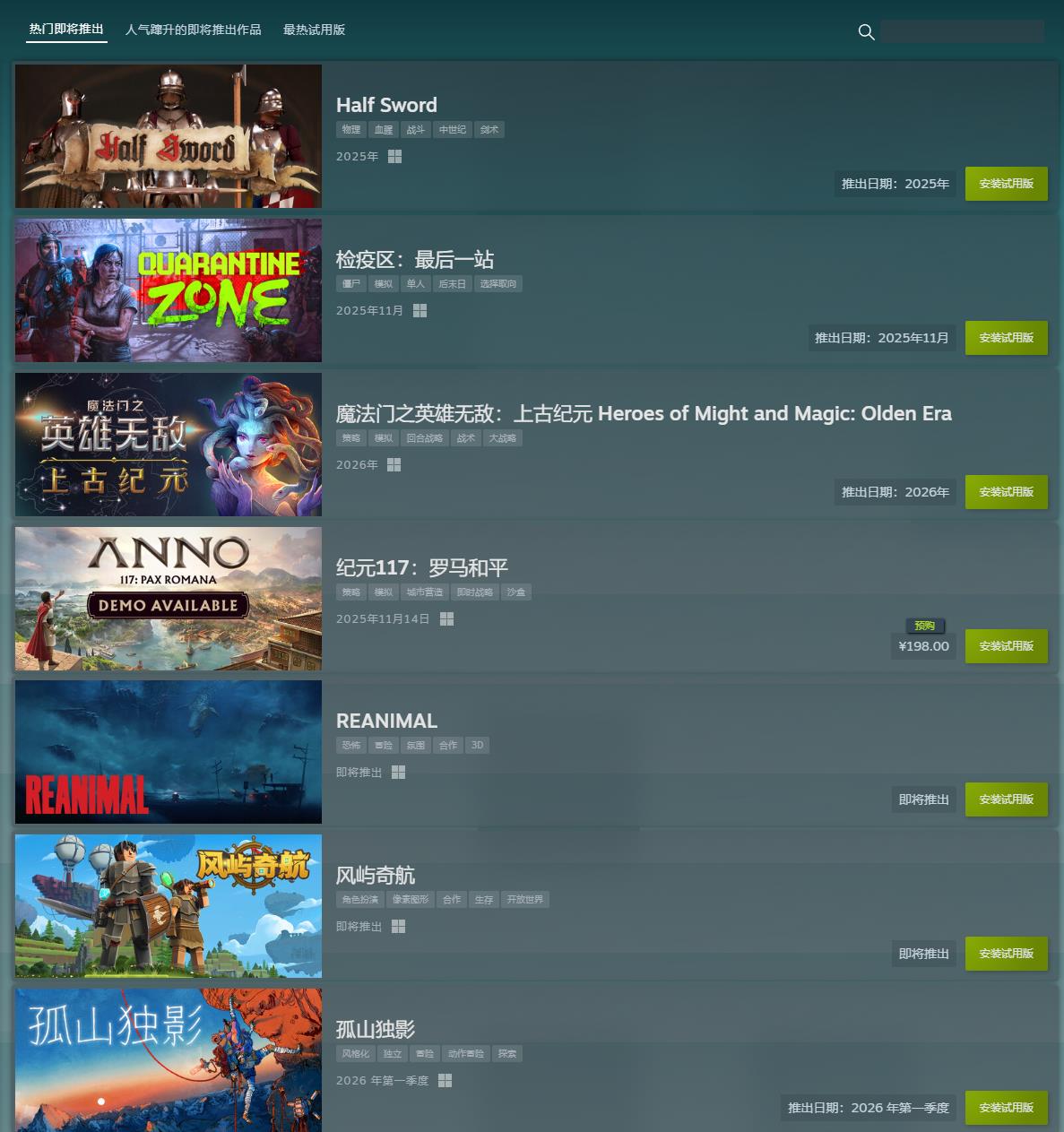The height and width of the screenshot is (1132, 1064).
Task: Click the 中世纪 tag on Half Sword
Action: click(452, 130)
